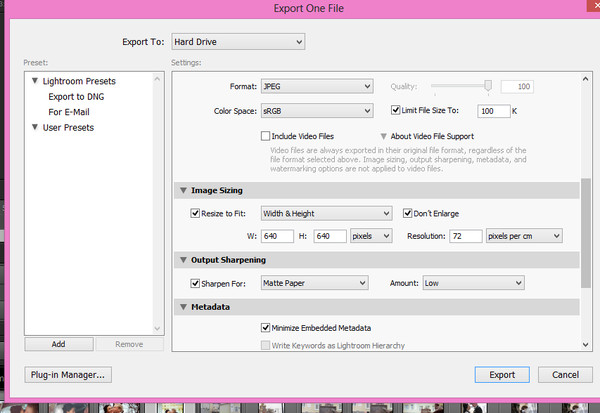This screenshot has width=600, height=413.
Task: Click the Export button
Action: (x=502, y=375)
